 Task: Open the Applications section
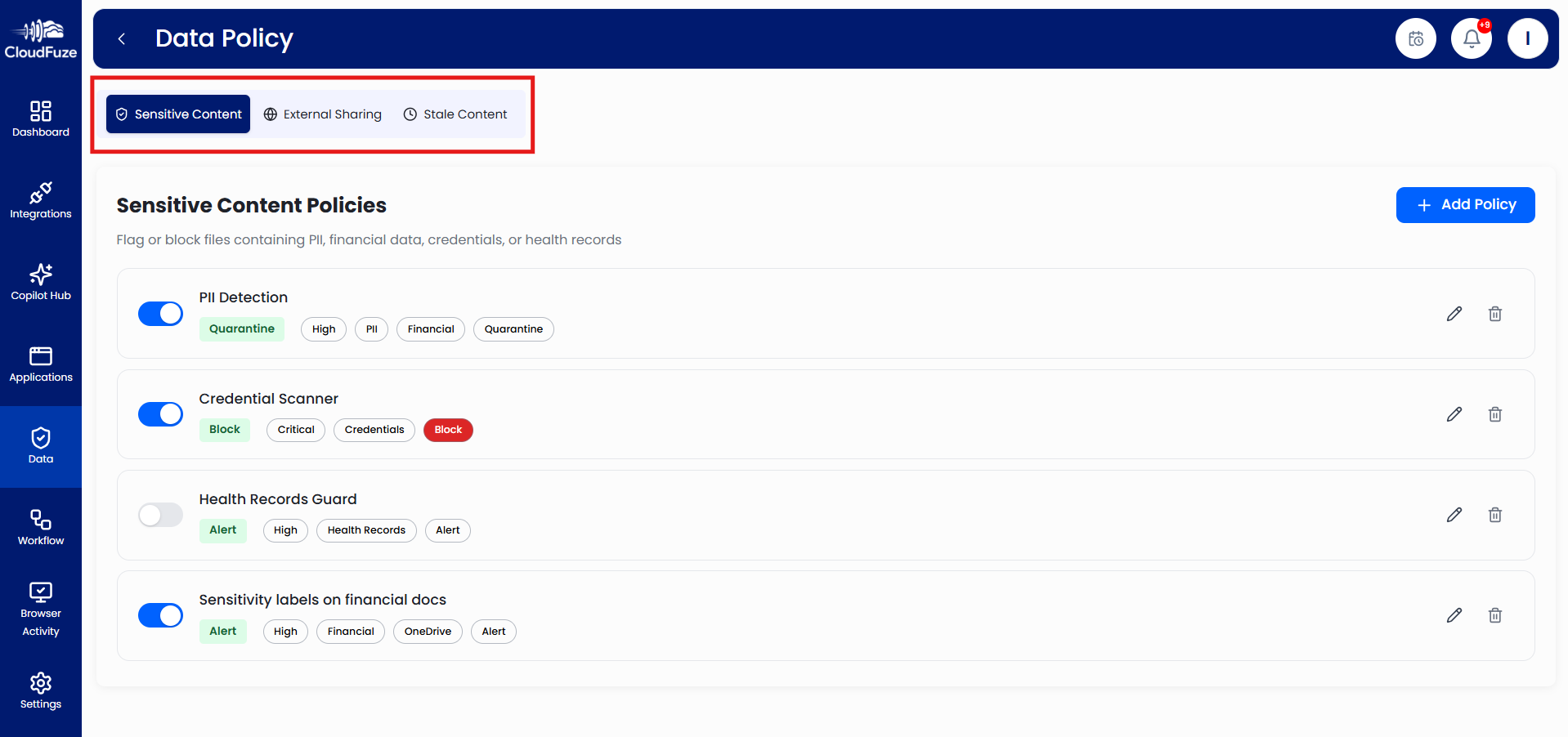(40, 364)
